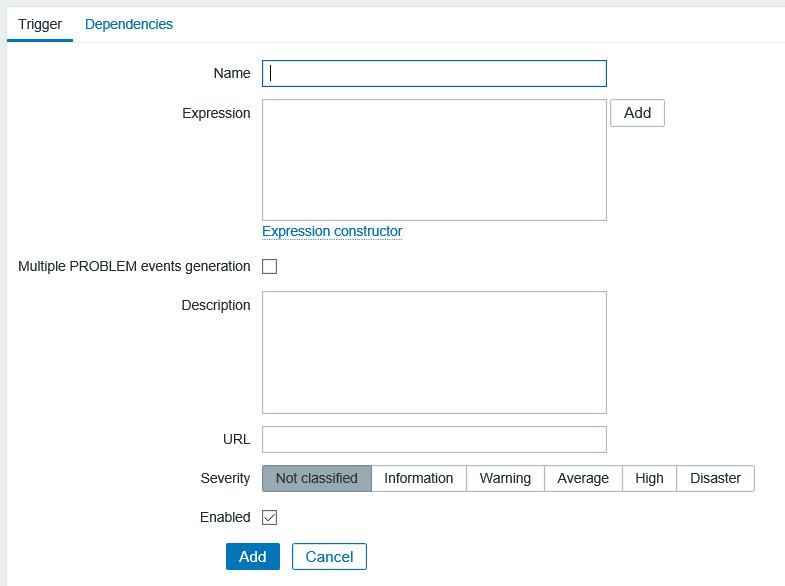Open the Expression constructor link
Screen dimensions: 785x586
(332, 231)
